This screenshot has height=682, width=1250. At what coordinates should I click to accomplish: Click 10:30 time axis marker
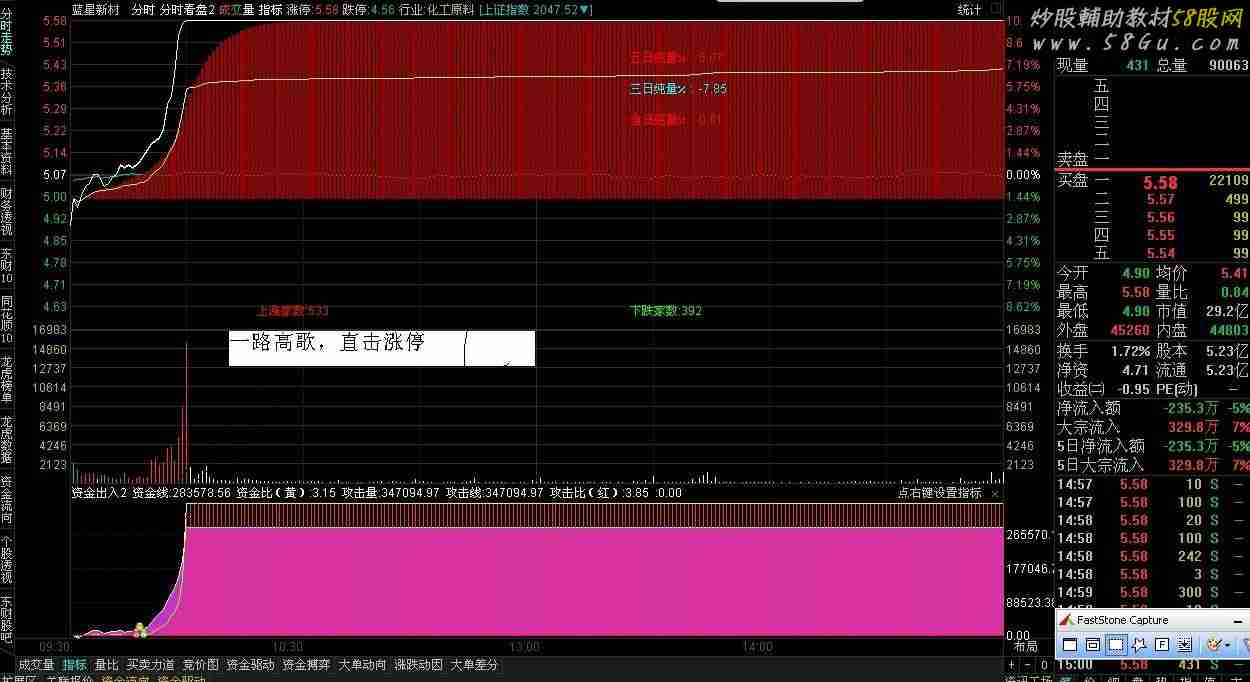click(287, 647)
